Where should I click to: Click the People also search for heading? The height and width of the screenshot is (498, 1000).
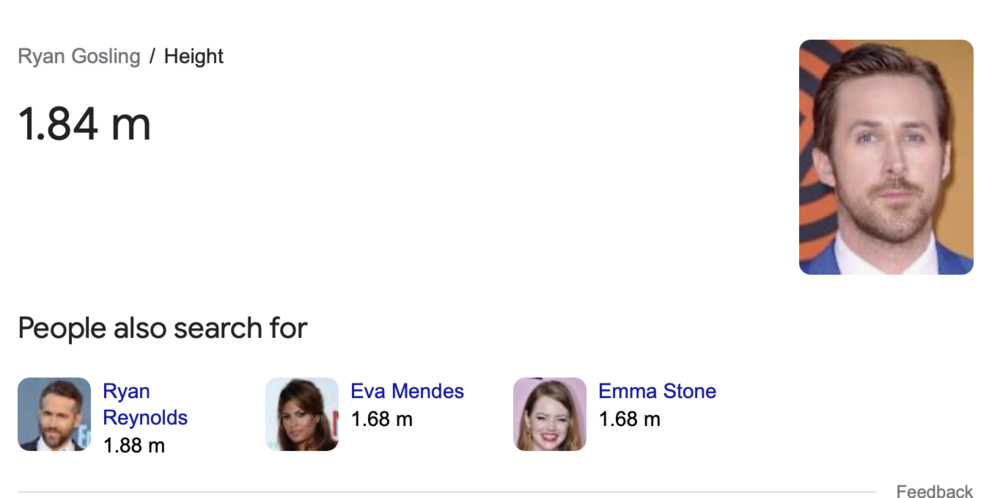pyautogui.click(x=163, y=328)
